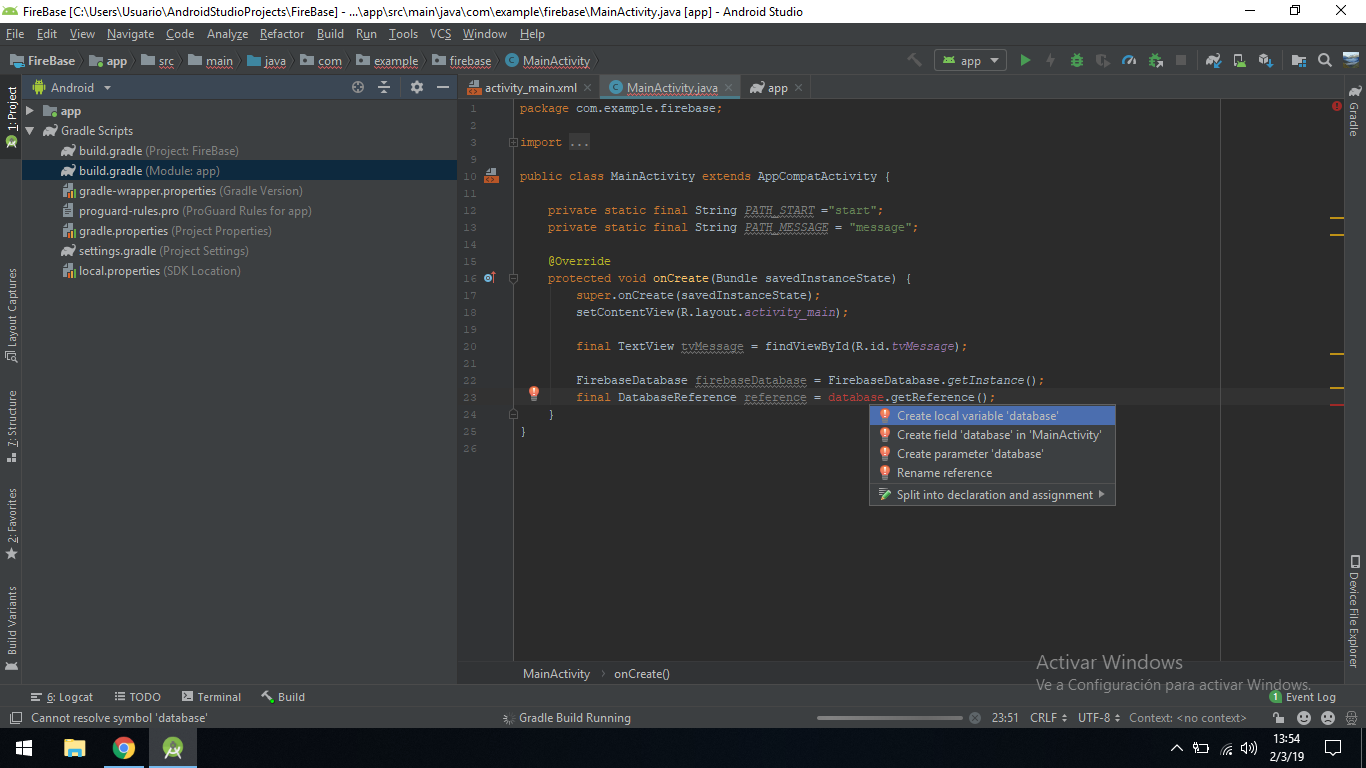Viewport: 1366px width, 768px height.
Task: Click the error indicator at top of editor
Action: pyautogui.click(x=1336, y=106)
